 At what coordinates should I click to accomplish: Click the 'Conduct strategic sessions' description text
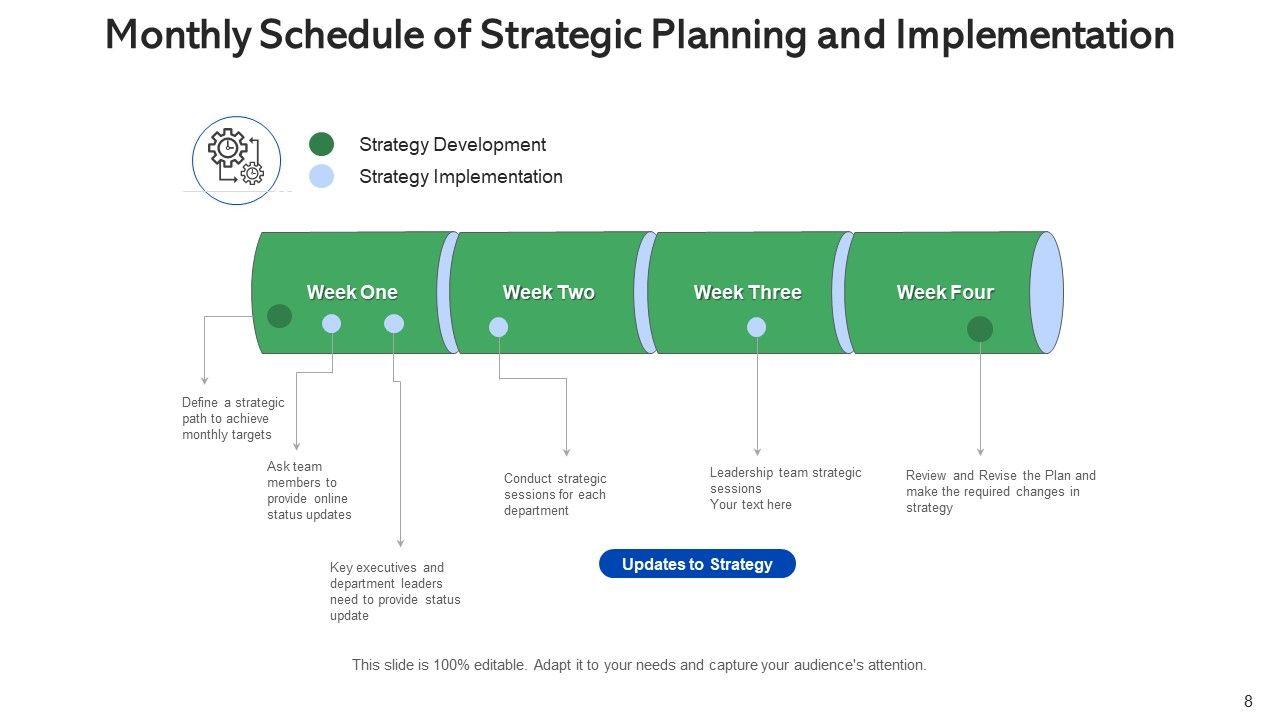pos(555,494)
